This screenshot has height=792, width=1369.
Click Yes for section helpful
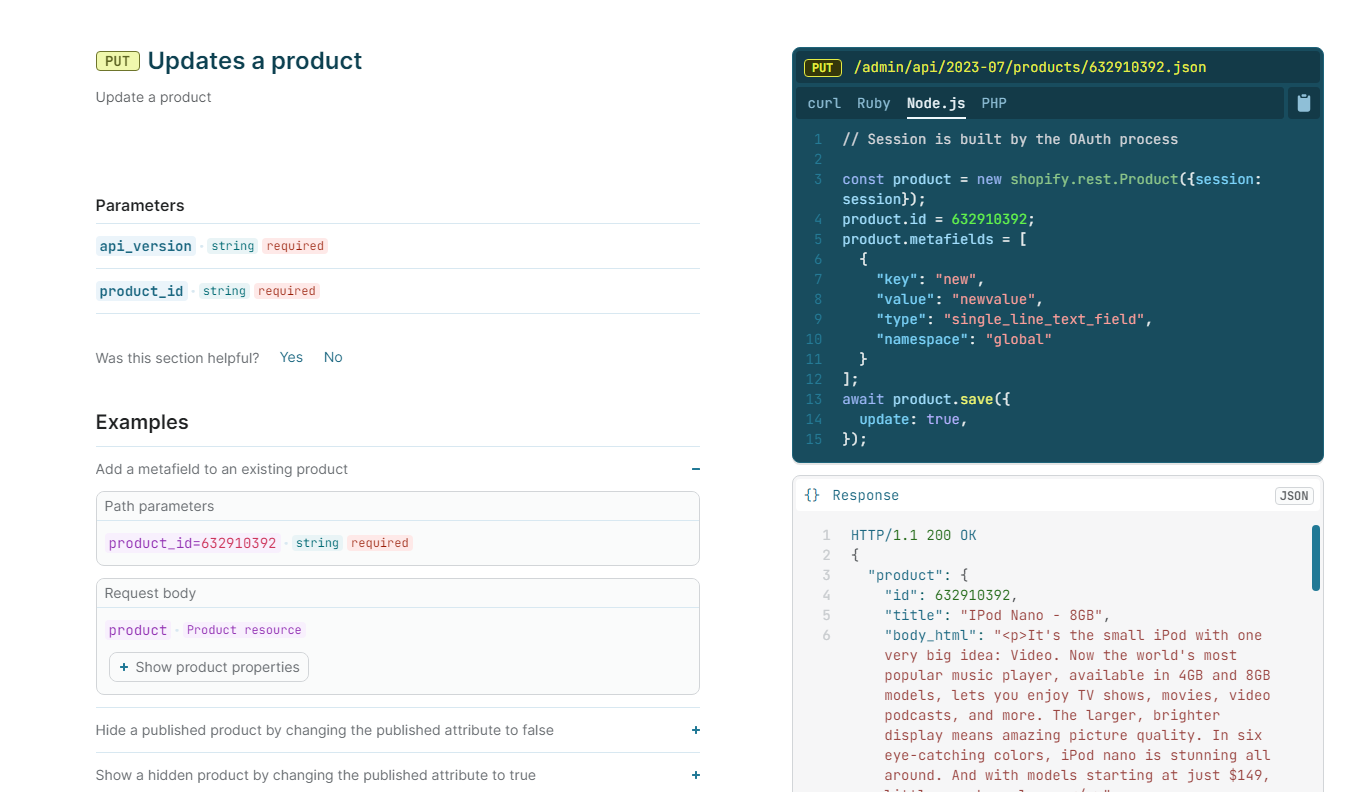(291, 357)
